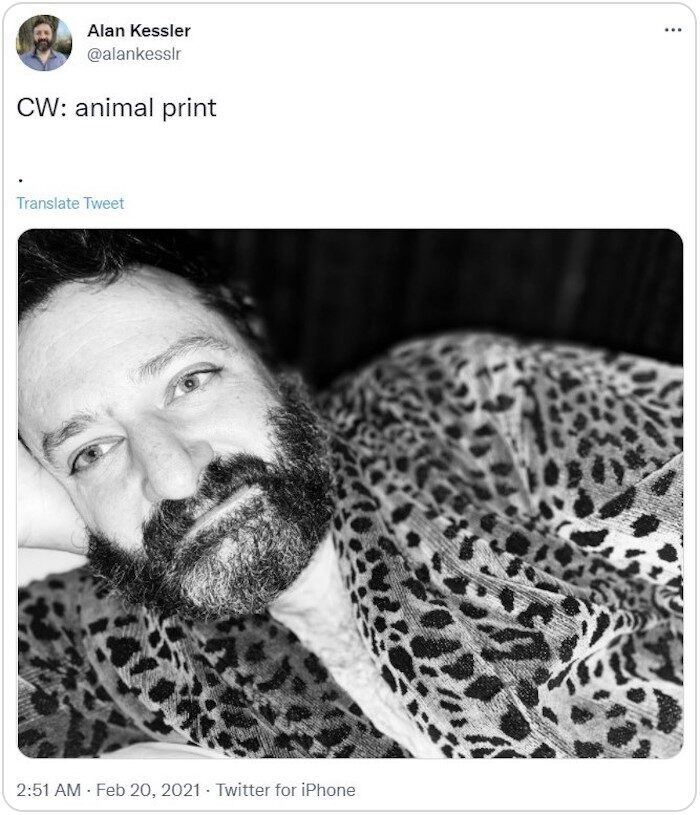Click the Feb 20, 2021 date
This screenshot has height=815, width=700.
pyautogui.click(x=148, y=790)
